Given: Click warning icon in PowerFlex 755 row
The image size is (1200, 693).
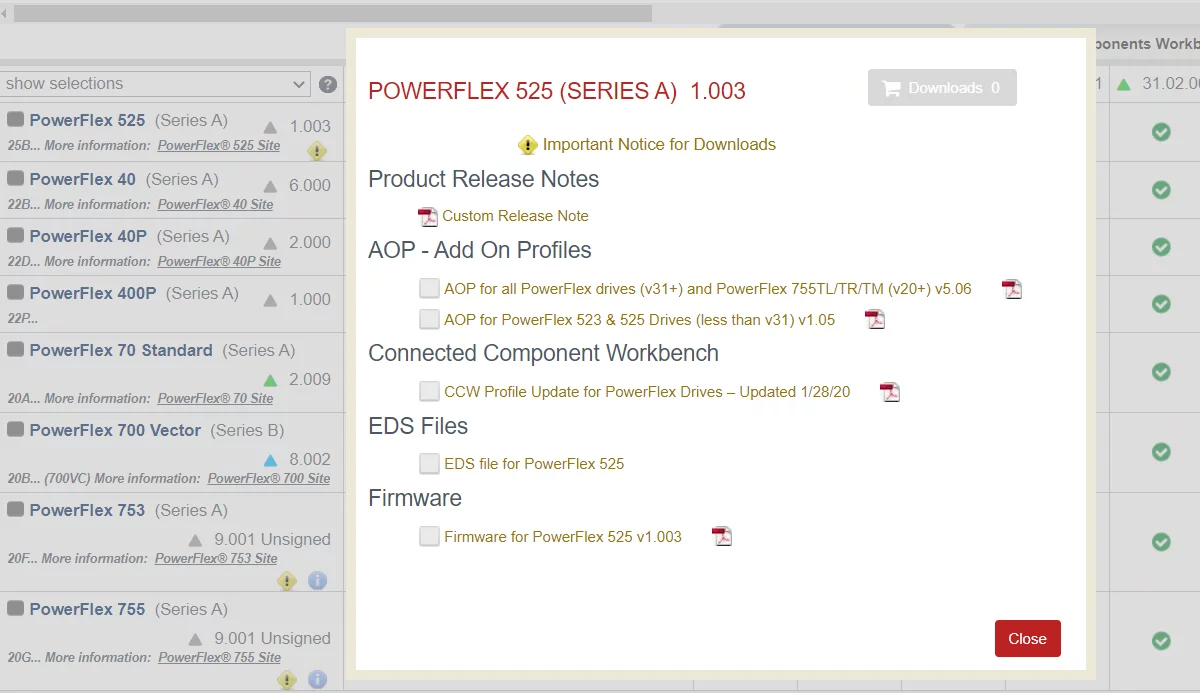Looking at the screenshot, I should (287, 679).
